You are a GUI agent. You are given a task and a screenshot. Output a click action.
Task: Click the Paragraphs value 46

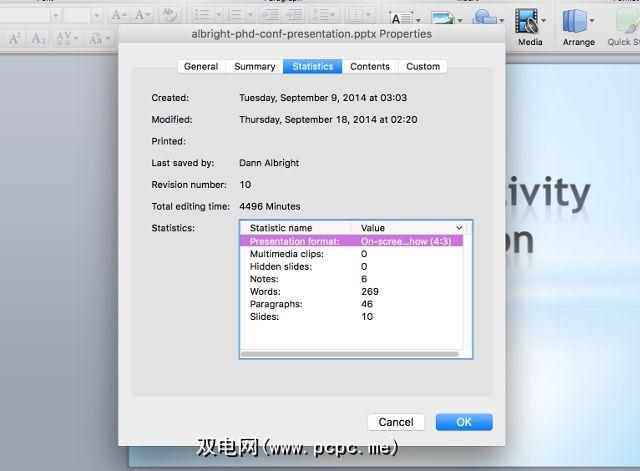tap(367, 304)
